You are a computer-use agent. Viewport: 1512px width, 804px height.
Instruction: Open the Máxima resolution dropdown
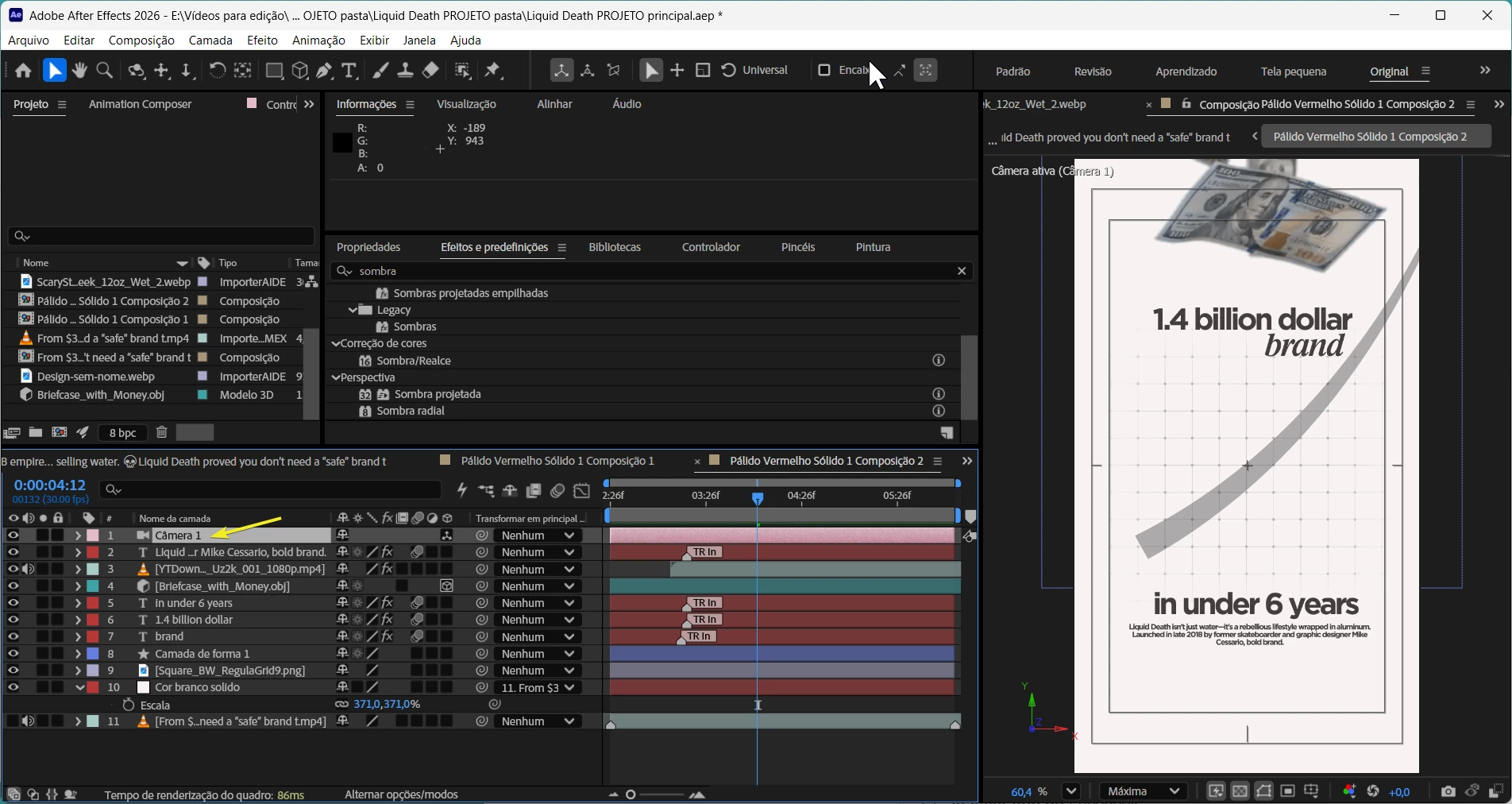coord(1143,791)
